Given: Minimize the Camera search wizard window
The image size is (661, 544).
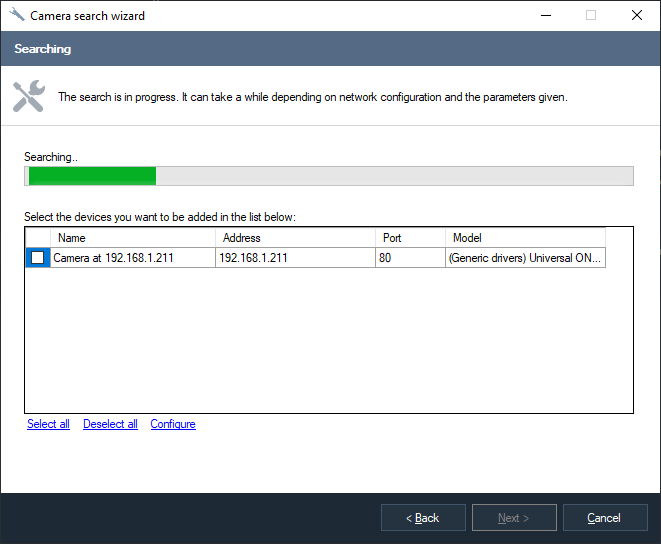Looking at the screenshot, I should (545, 16).
